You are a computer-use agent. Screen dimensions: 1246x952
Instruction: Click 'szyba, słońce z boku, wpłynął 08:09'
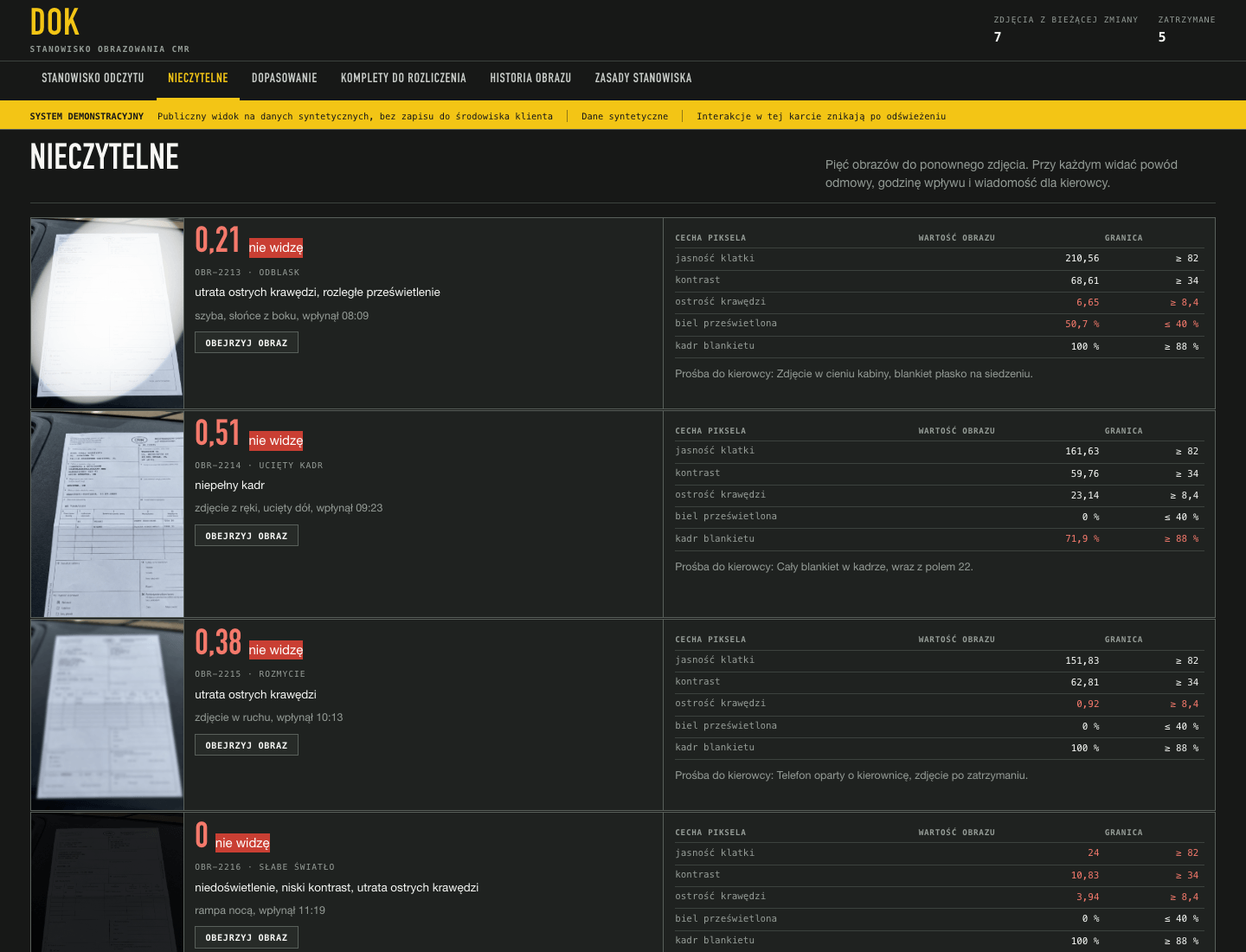click(281, 316)
